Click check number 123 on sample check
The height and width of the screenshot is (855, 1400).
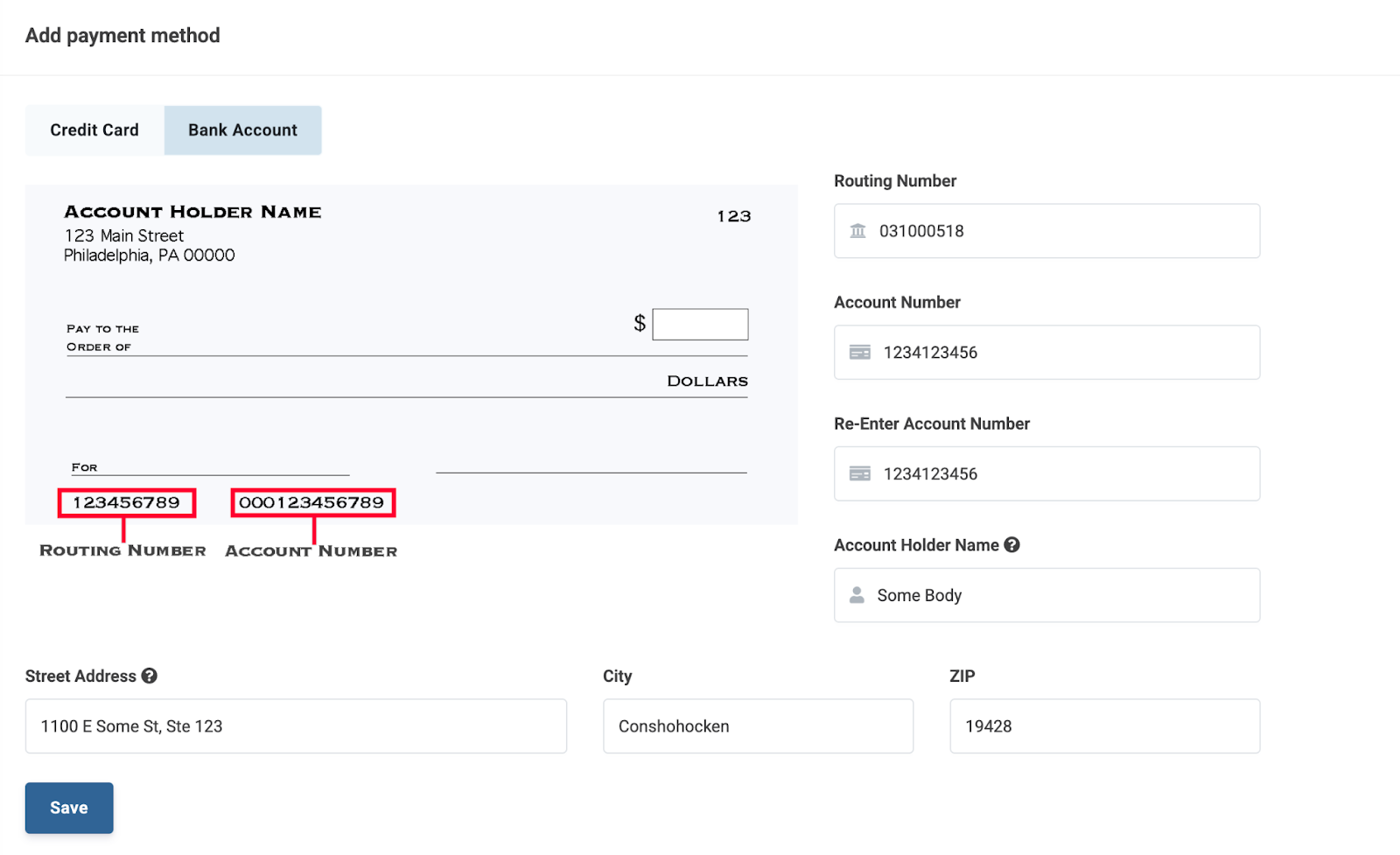point(733,216)
